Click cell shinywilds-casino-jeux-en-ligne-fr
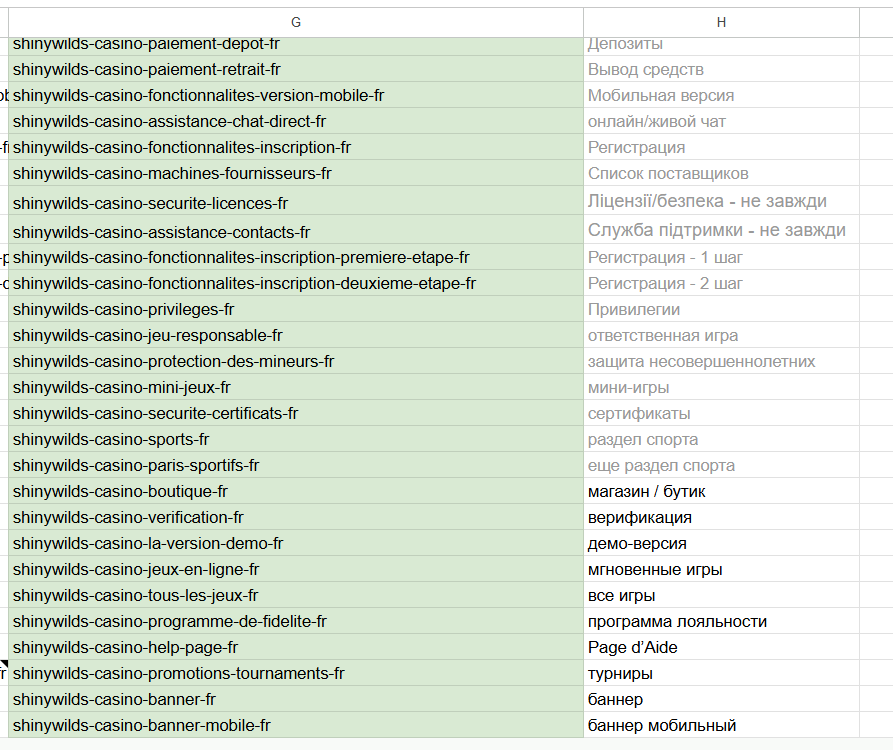893x750 pixels. tap(296, 569)
